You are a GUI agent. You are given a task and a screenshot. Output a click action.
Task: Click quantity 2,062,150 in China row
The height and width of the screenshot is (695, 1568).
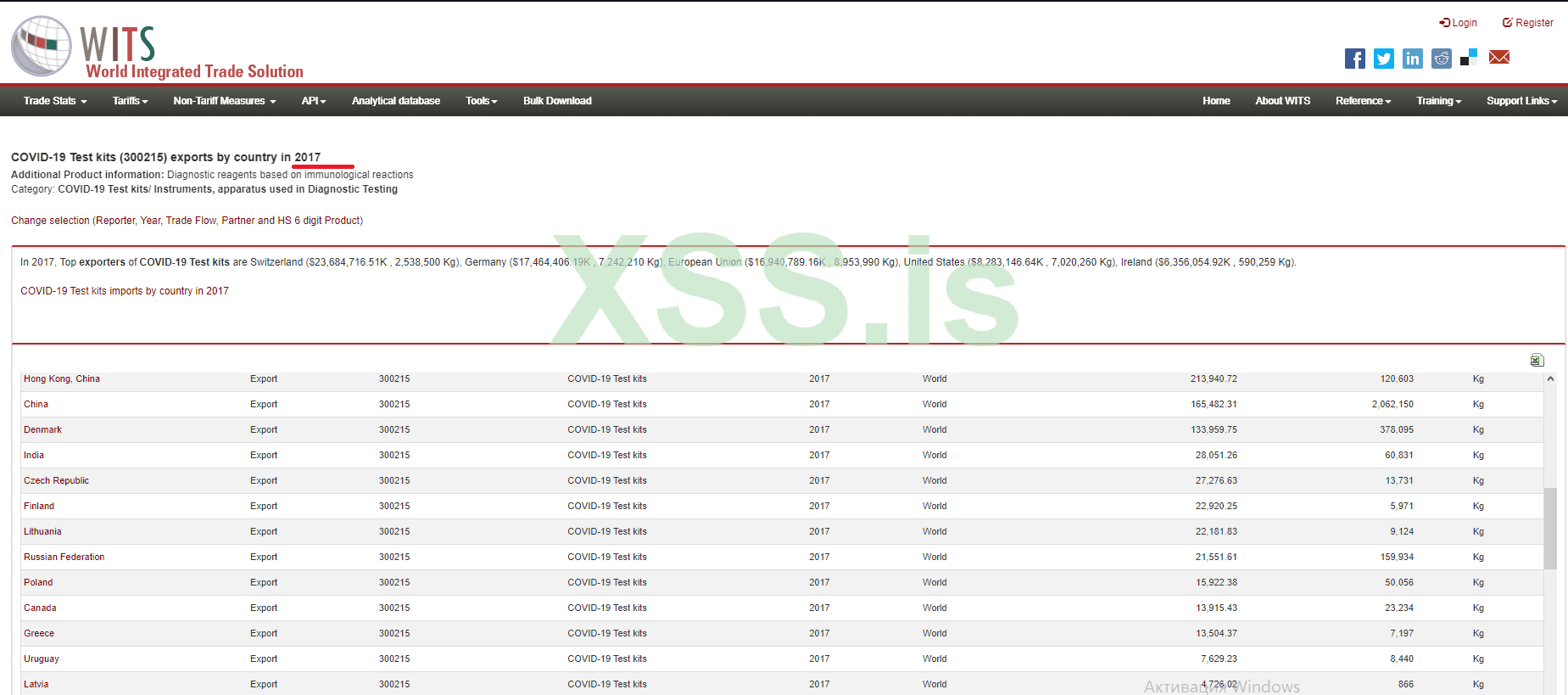[x=1392, y=405]
